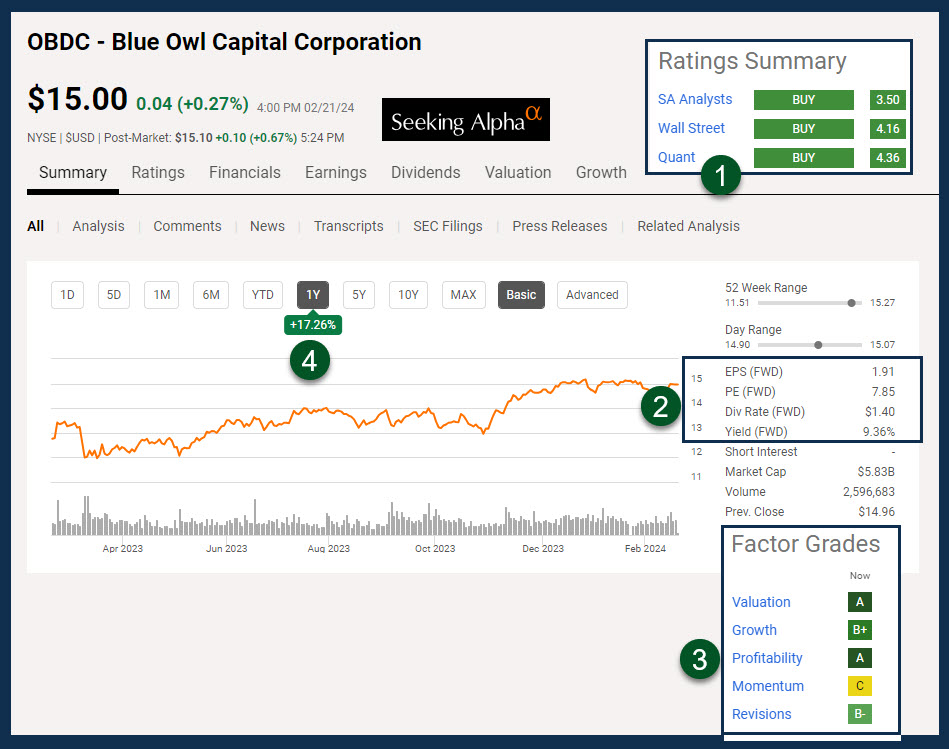The height and width of the screenshot is (749, 949).
Task: Click the Seeking Alpha logo
Action: tap(465, 120)
